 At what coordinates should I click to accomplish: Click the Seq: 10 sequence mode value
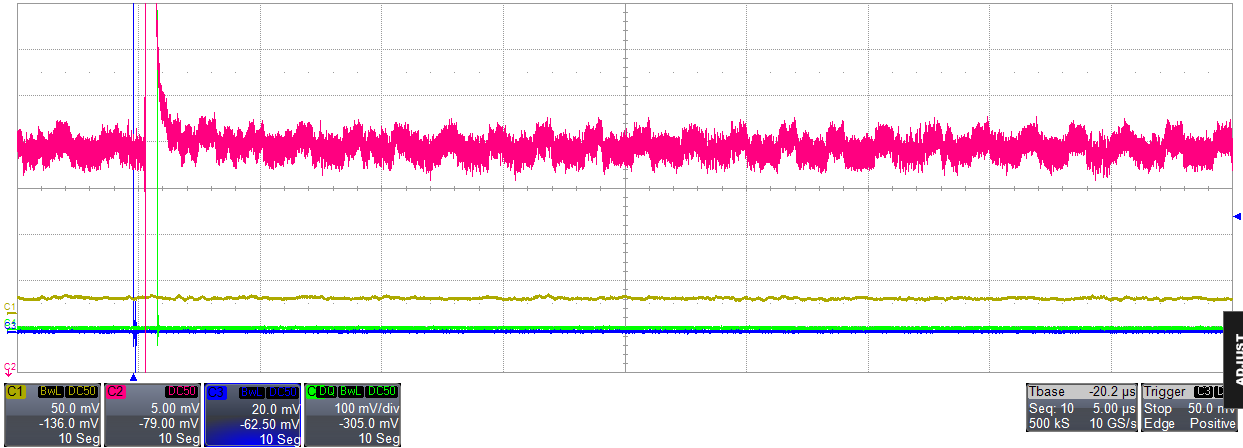point(1051,408)
